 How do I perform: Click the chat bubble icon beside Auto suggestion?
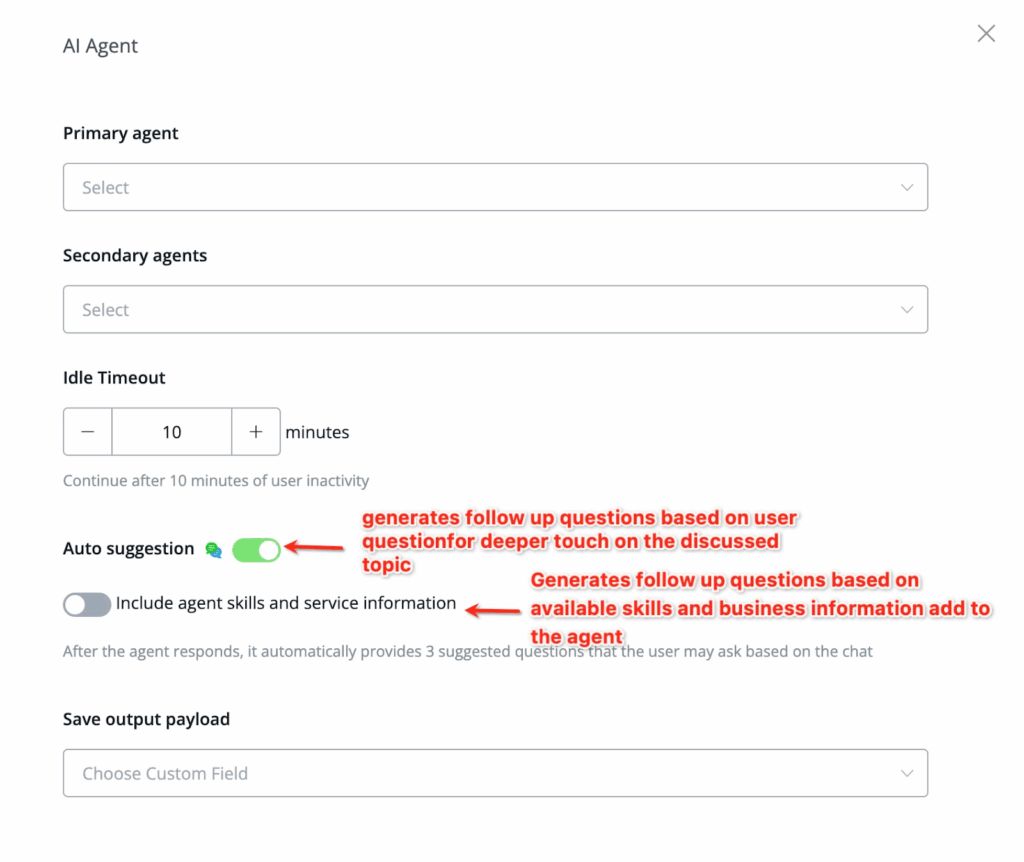click(213, 549)
